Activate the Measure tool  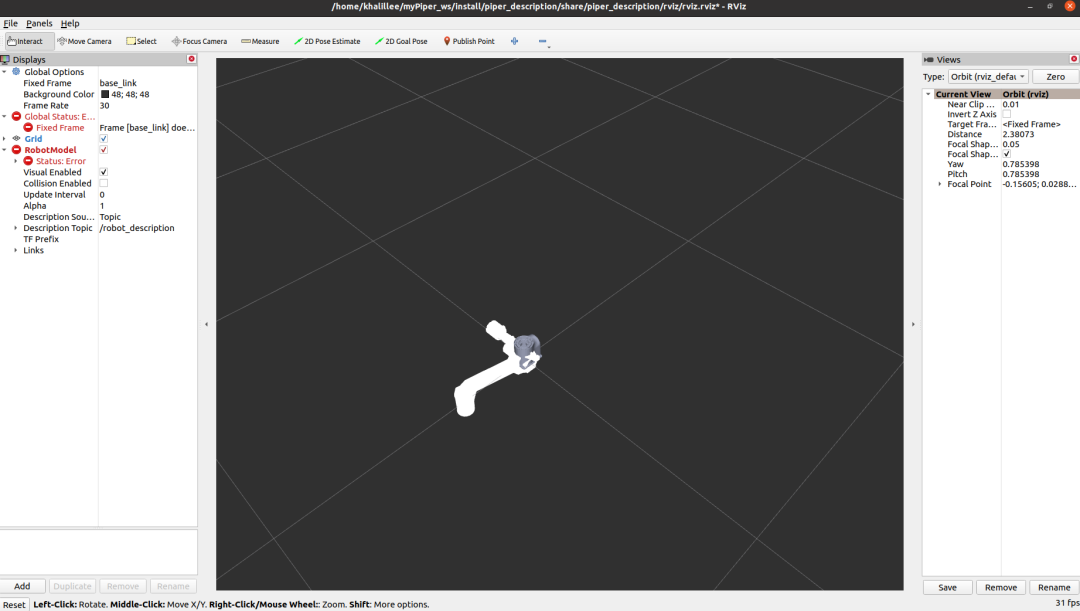(260, 41)
